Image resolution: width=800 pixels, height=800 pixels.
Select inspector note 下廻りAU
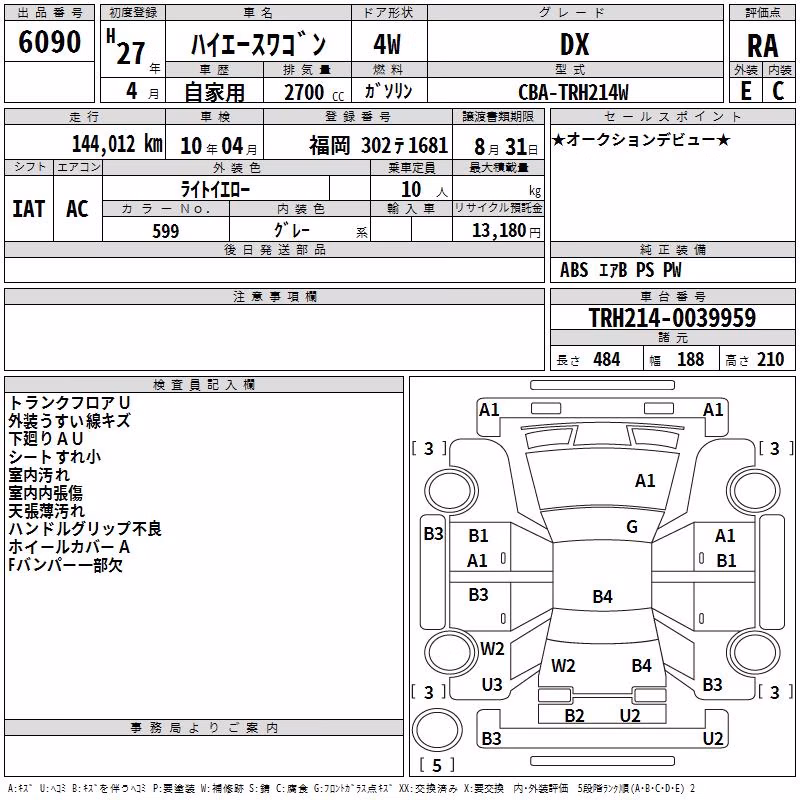click(x=45, y=438)
